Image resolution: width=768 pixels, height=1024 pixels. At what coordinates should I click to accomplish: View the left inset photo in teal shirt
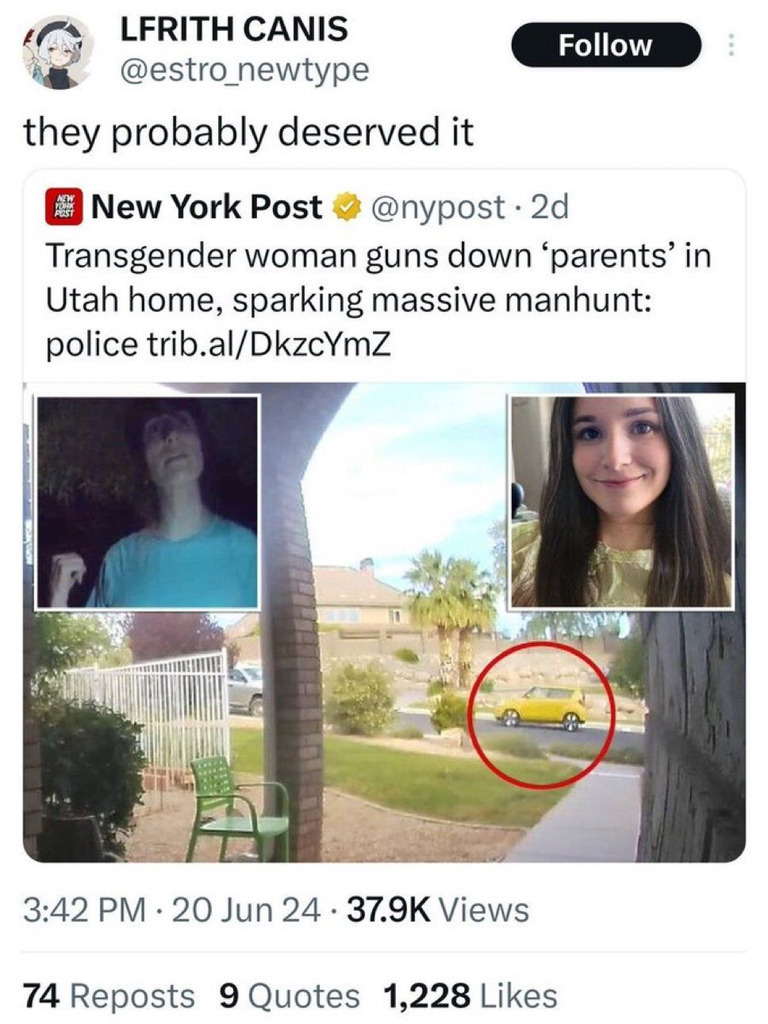148,502
